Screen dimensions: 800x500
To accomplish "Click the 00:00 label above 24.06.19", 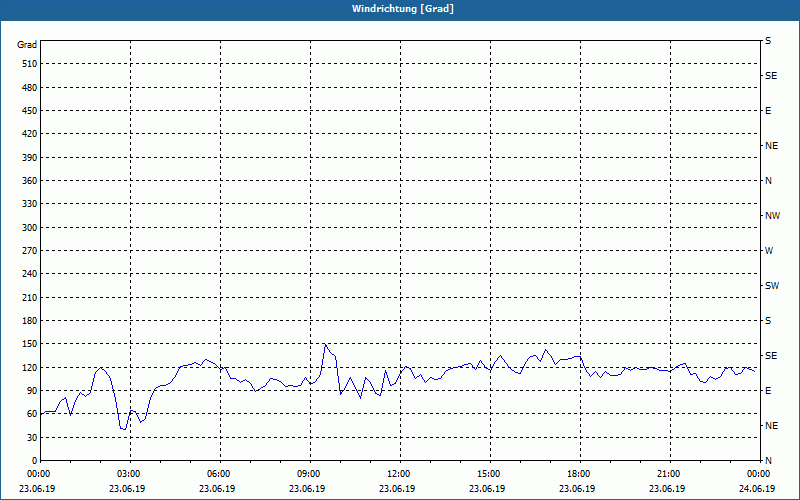I will [758, 474].
